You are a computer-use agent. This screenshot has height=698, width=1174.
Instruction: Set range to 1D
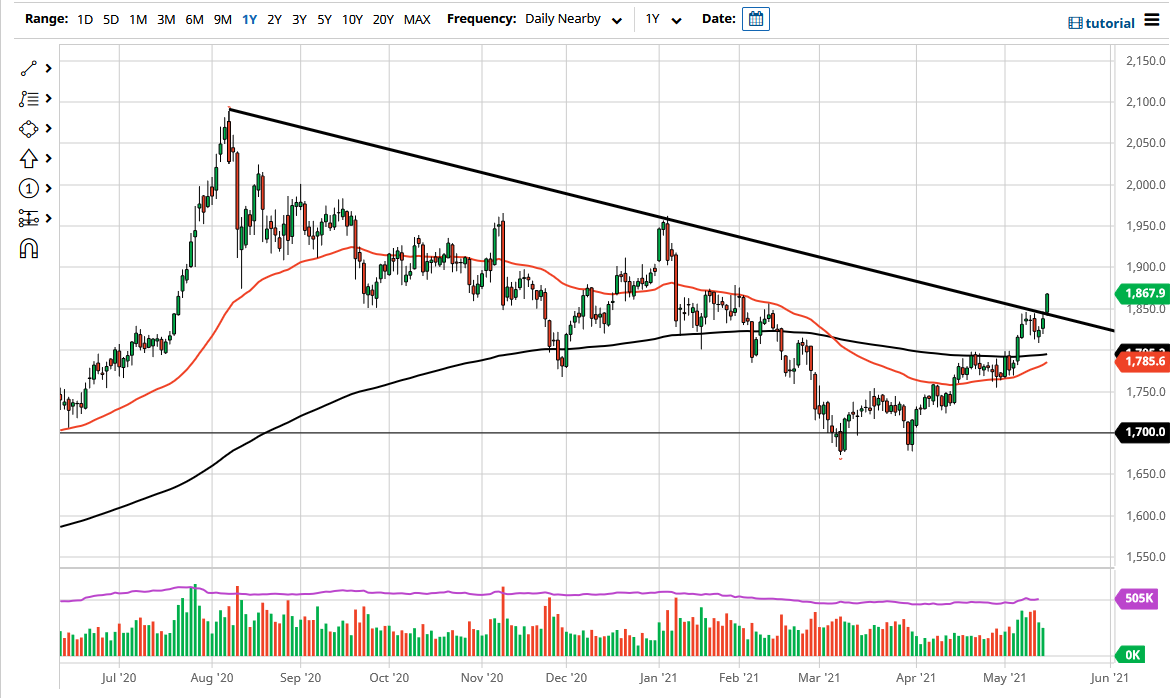(85, 19)
